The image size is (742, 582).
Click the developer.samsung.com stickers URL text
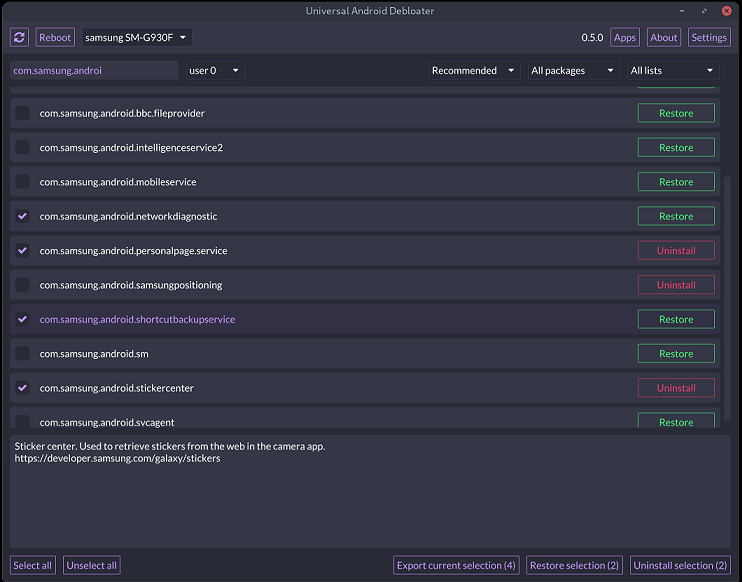pos(117,459)
